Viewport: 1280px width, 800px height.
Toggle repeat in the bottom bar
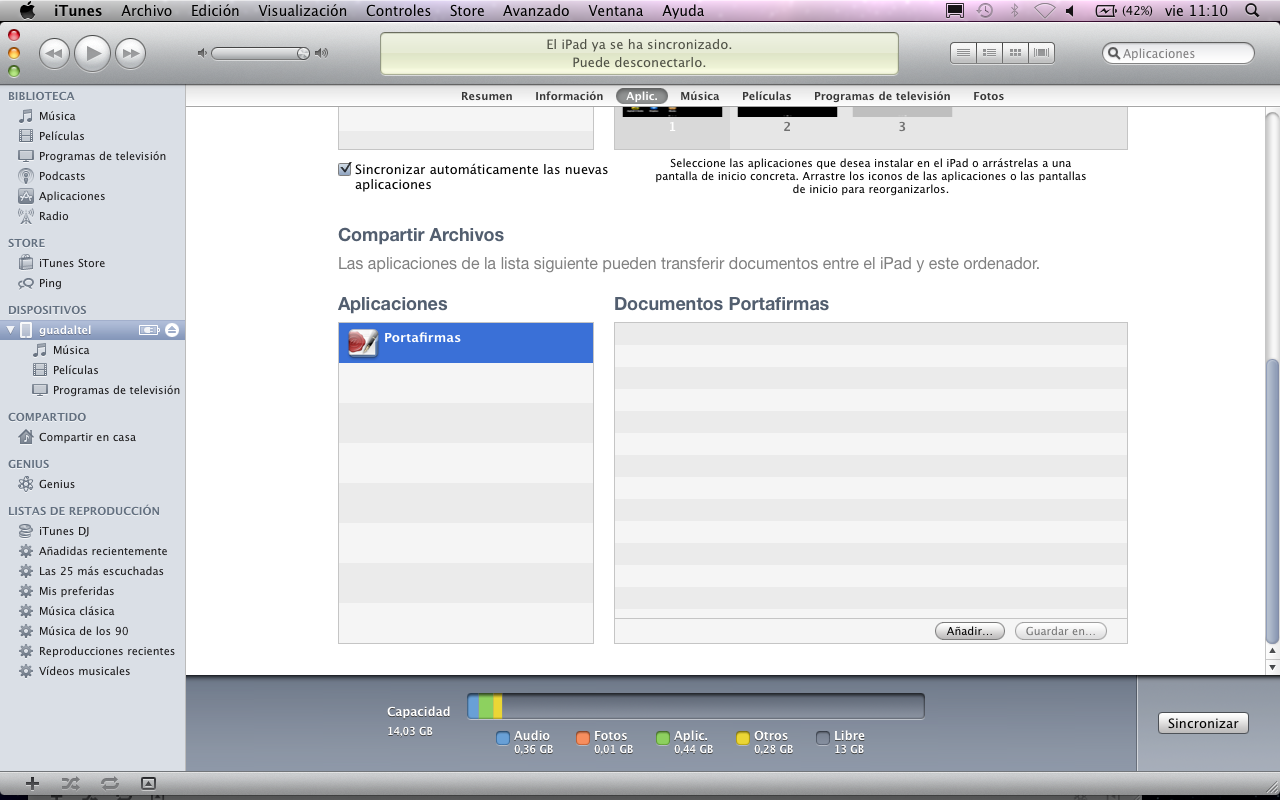tap(109, 783)
